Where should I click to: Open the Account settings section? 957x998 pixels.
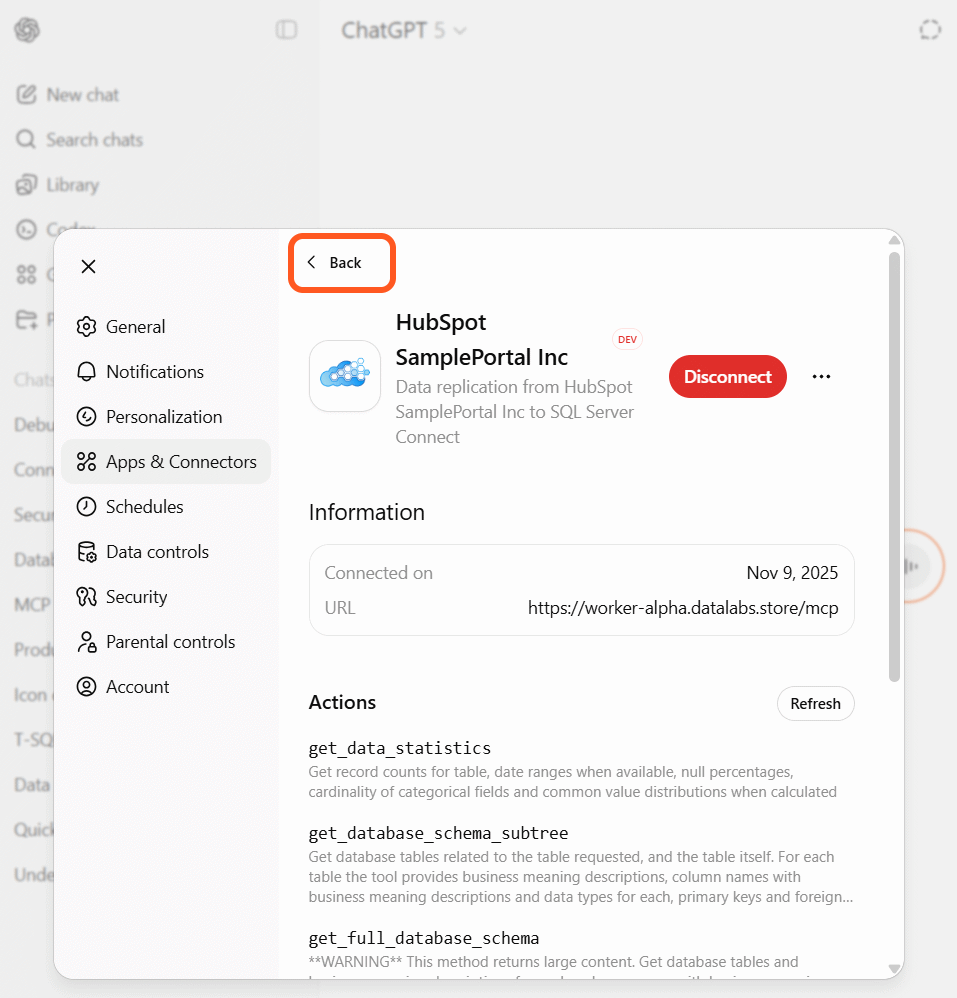coord(133,686)
